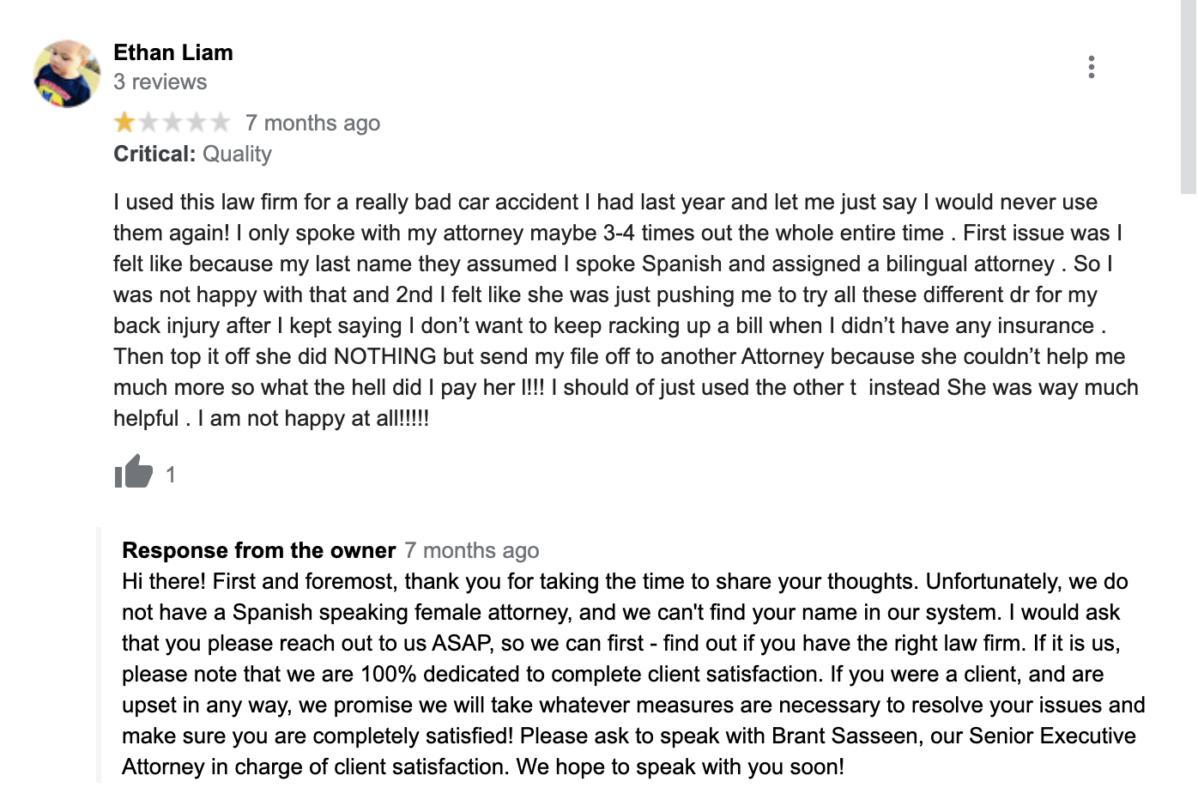Open reviewer name Ethan Liam
The height and width of the screenshot is (800, 1198).
[x=173, y=53]
